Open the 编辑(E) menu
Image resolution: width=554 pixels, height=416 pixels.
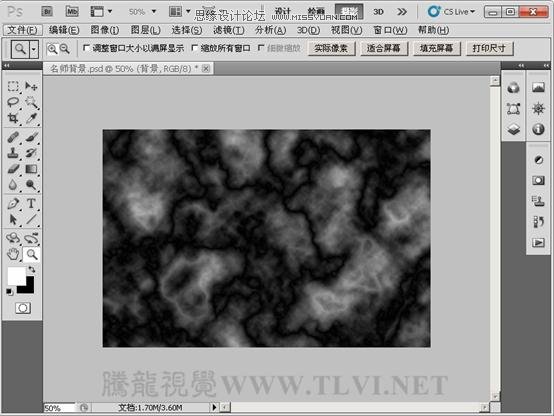point(64,30)
